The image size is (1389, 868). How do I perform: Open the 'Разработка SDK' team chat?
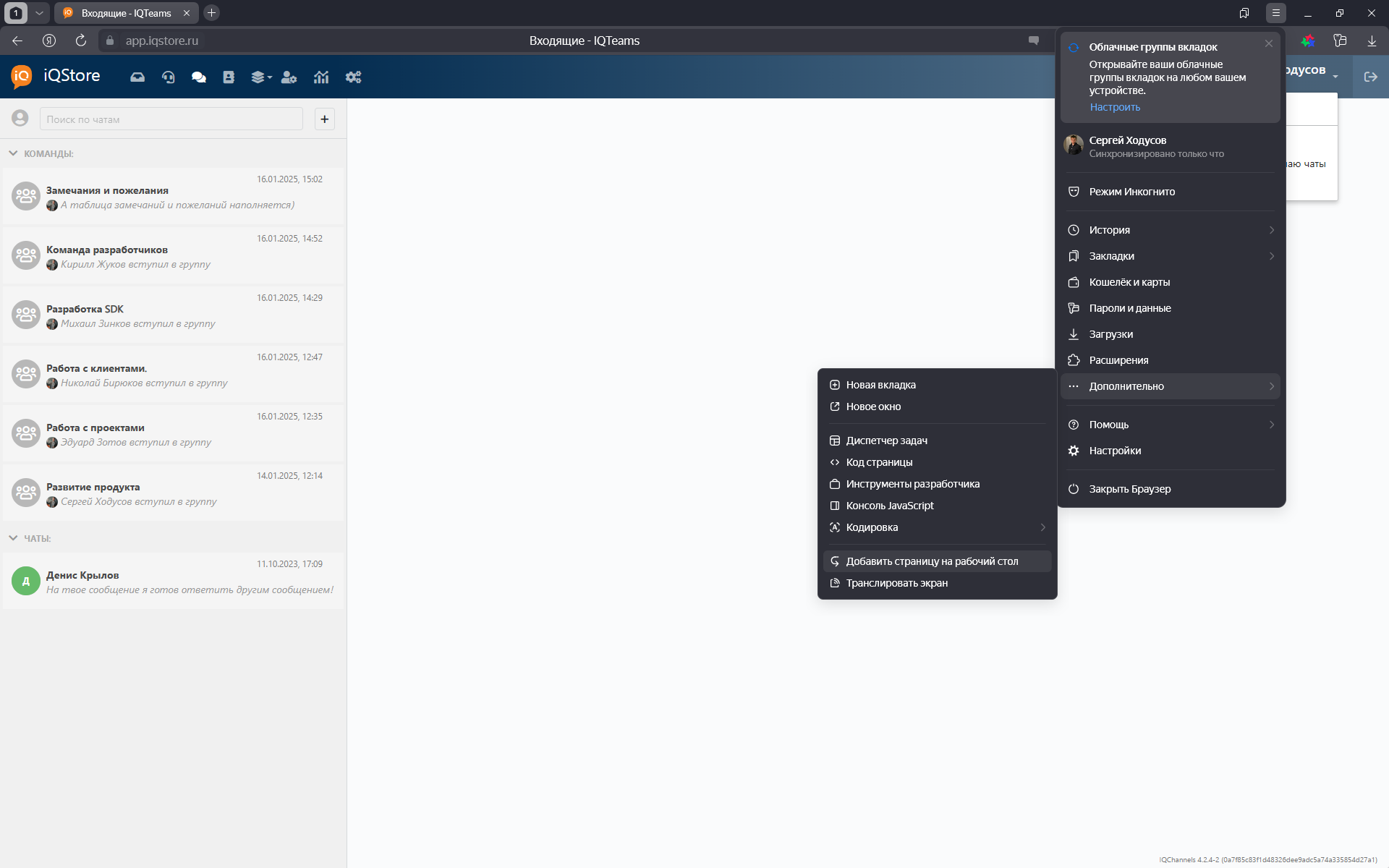coord(174,315)
